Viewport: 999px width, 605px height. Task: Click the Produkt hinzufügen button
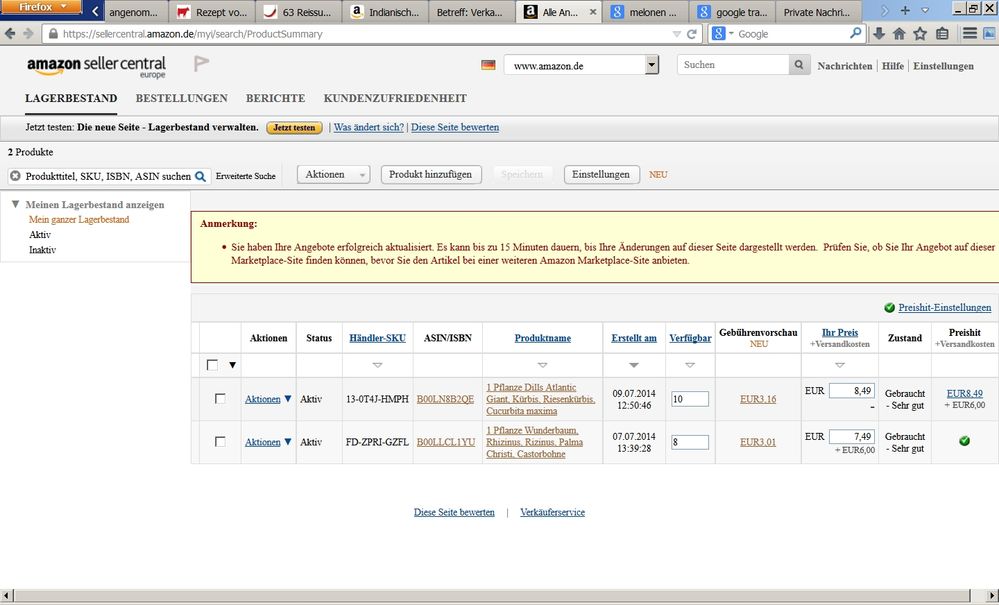point(430,174)
